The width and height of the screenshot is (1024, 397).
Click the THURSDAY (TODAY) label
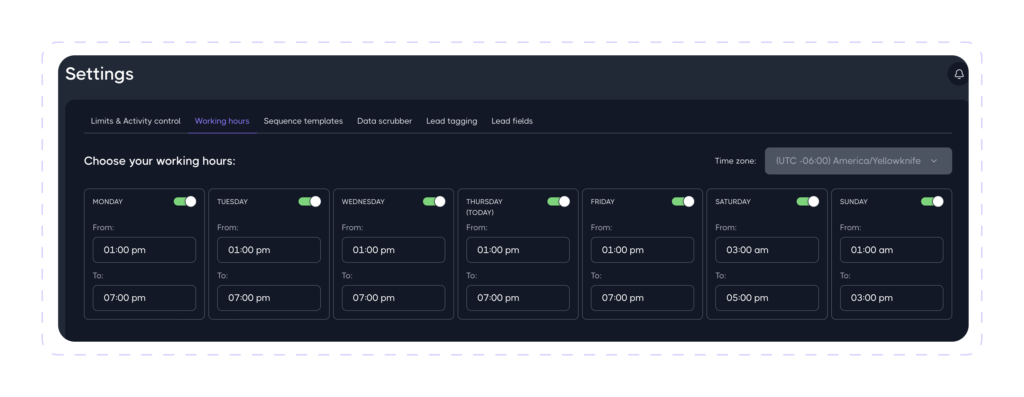tap(485, 207)
